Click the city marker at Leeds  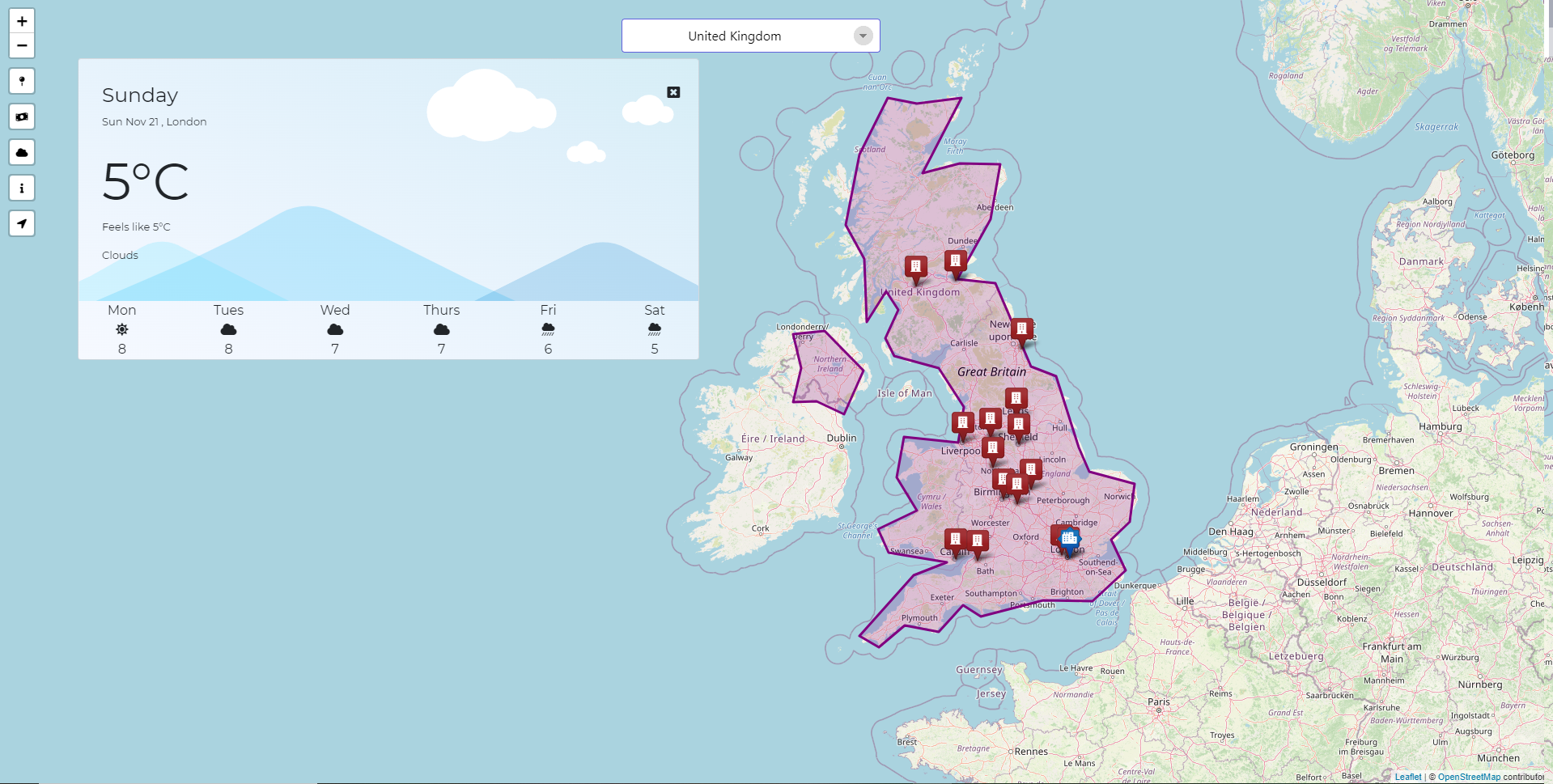click(x=1016, y=399)
